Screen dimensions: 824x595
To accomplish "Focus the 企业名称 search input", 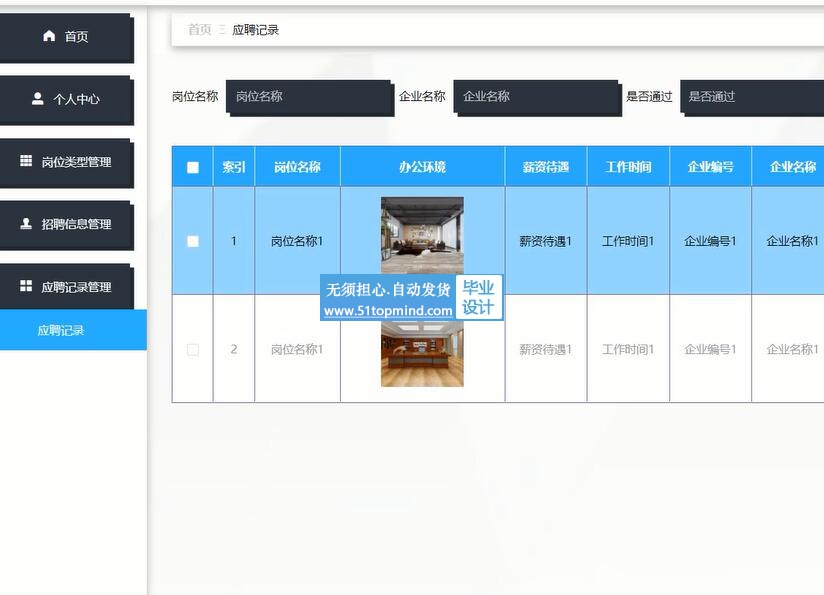I will coord(537,97).
